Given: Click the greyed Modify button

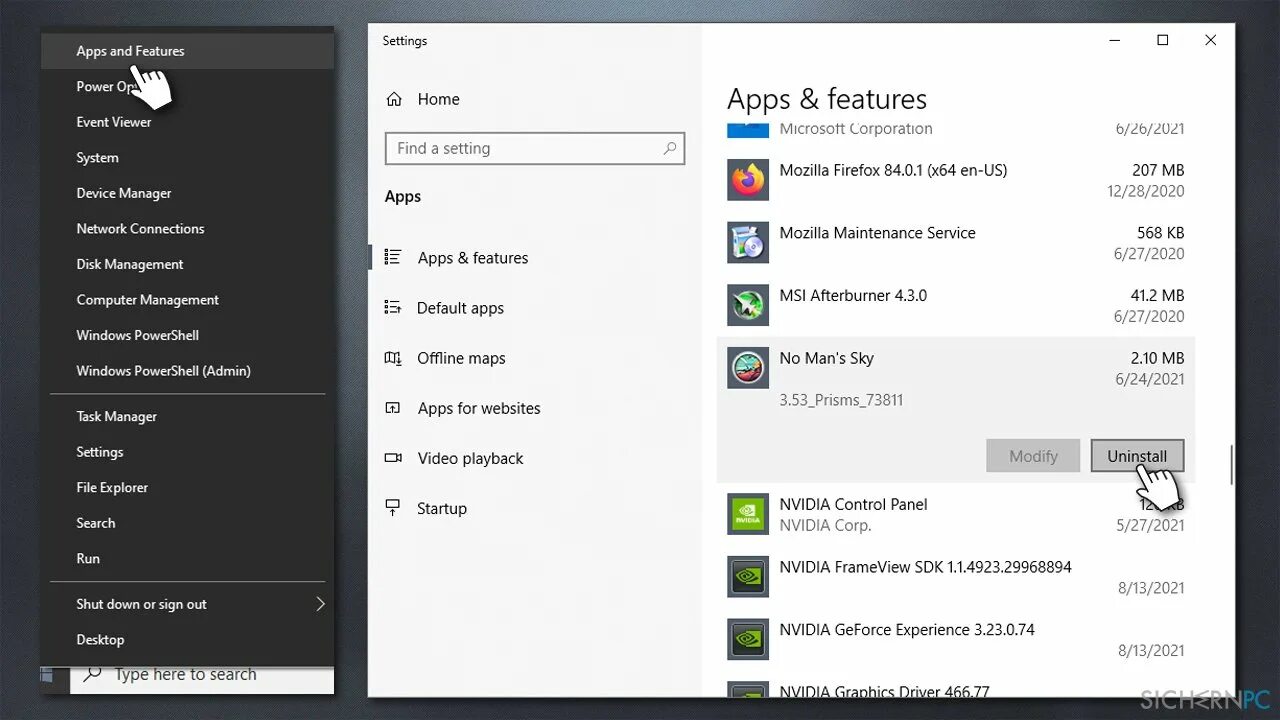Looking at the screenshot, I should coord(1033,456).
